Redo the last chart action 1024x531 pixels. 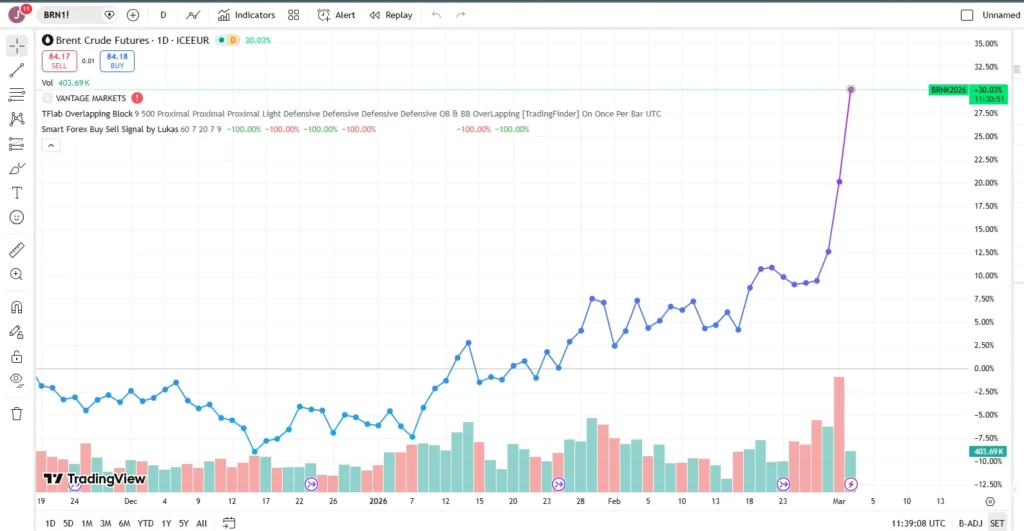tap(460, 14)
